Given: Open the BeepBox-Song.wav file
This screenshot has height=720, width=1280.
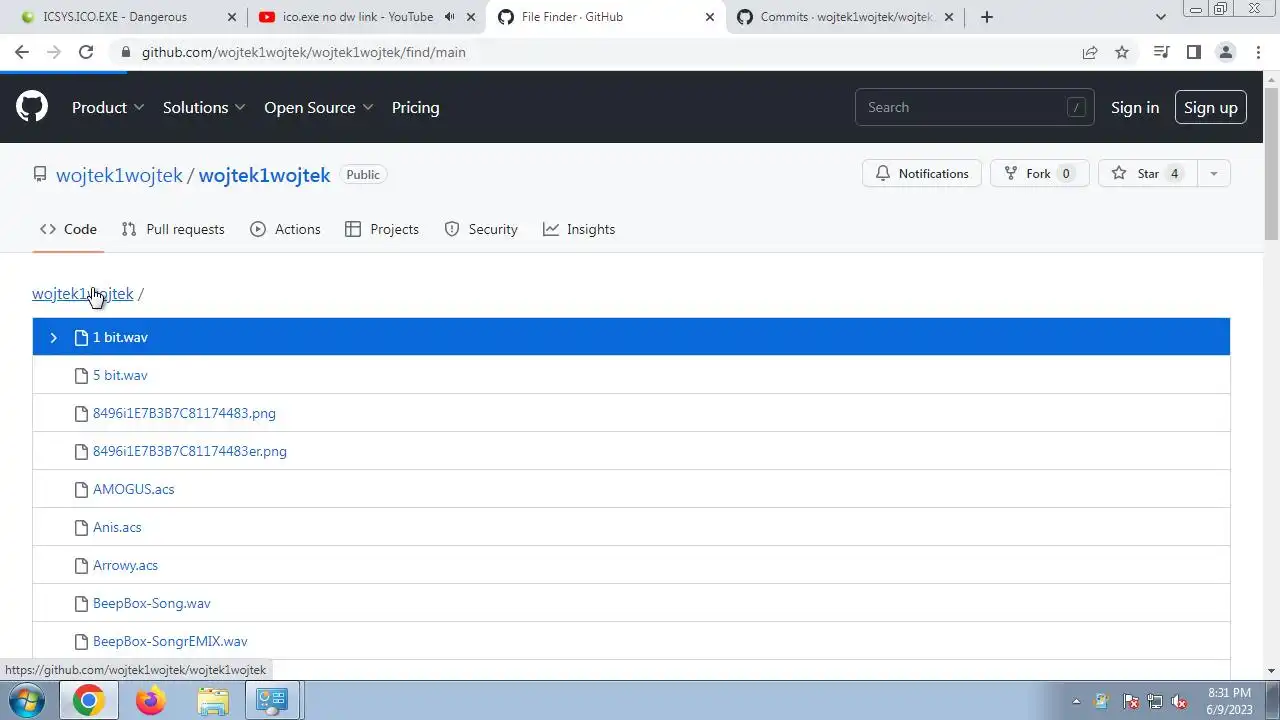Looking at the screenshot, I should [152, 603].
